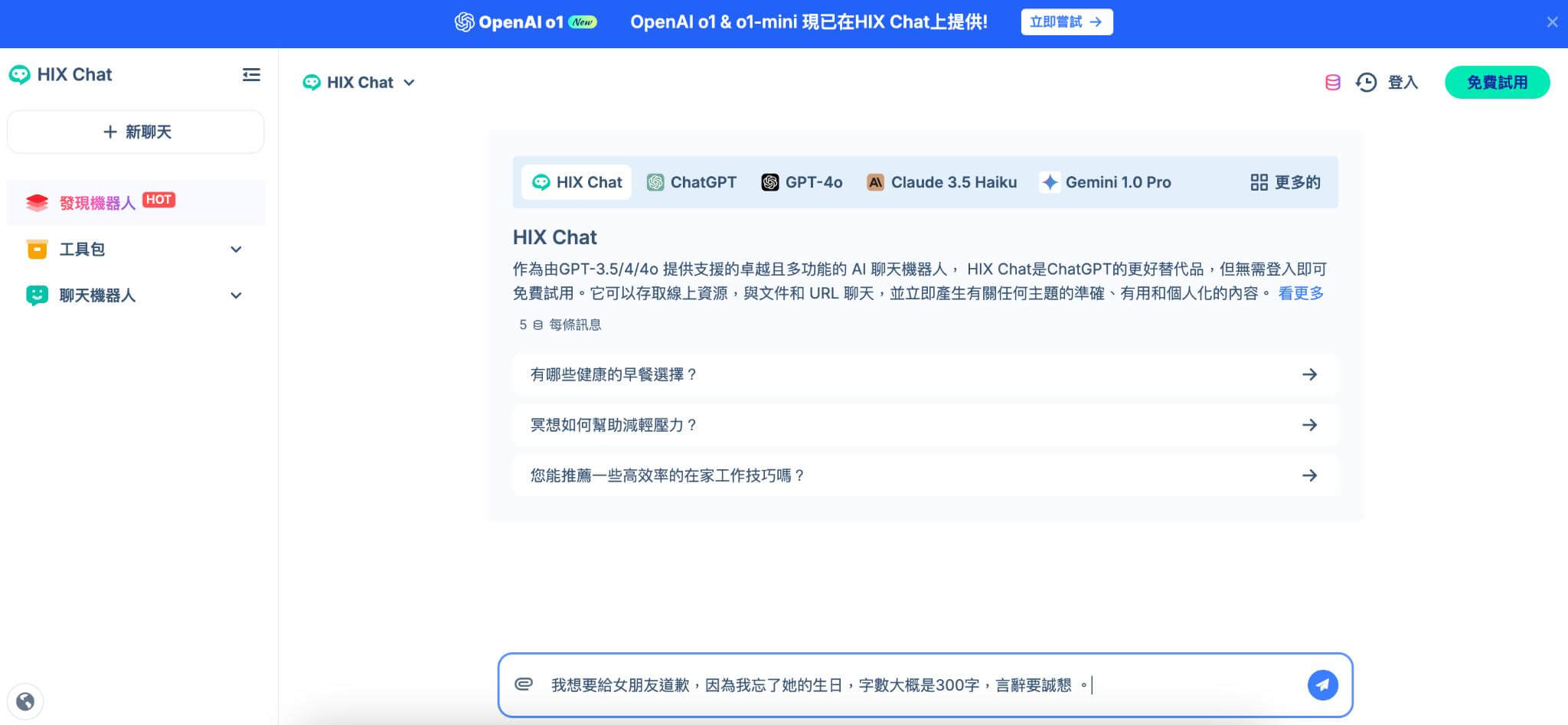Choose prompt about 在家工作技巧
Screen dimensions: 1568x725
point(925,475)
